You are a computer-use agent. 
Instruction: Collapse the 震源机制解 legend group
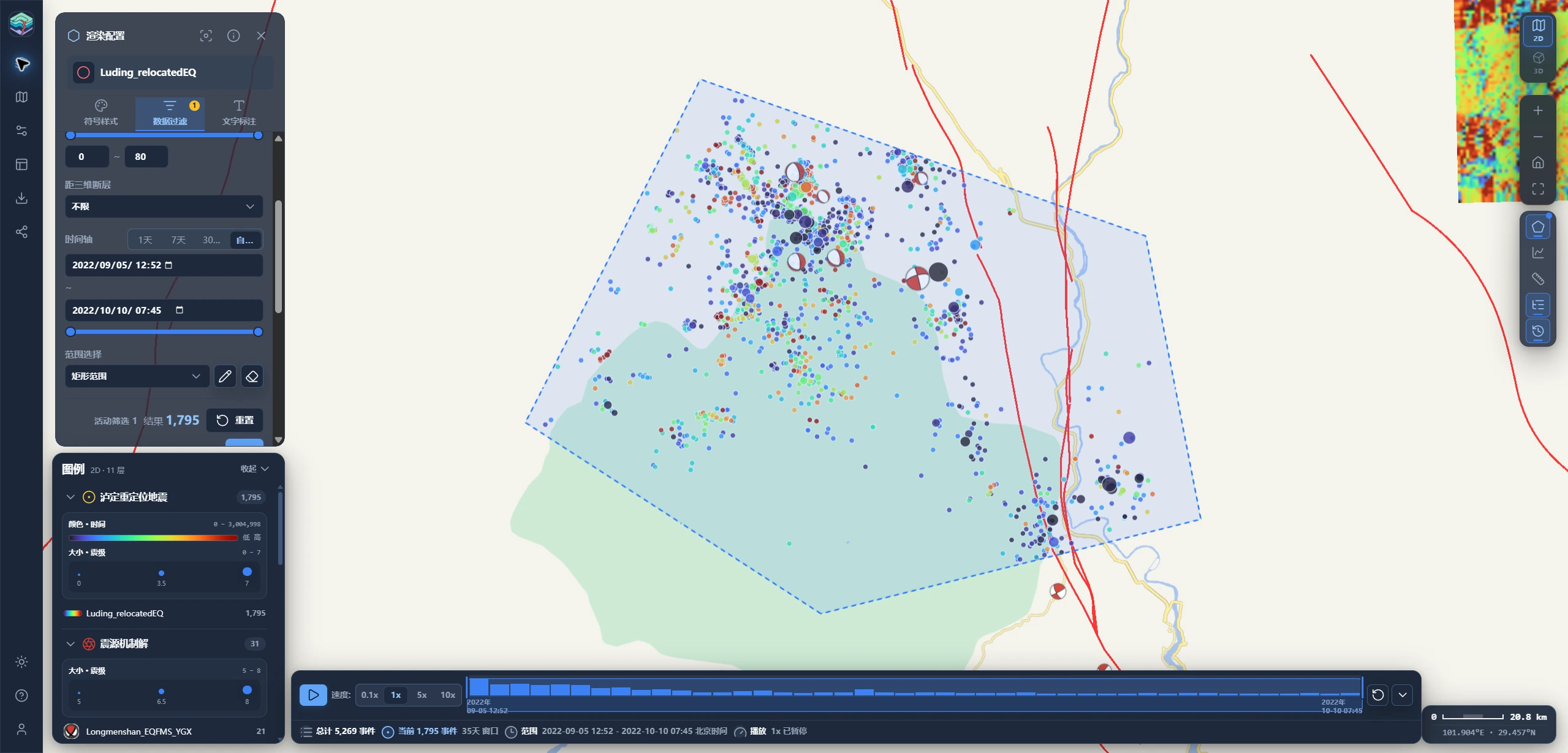70,643
